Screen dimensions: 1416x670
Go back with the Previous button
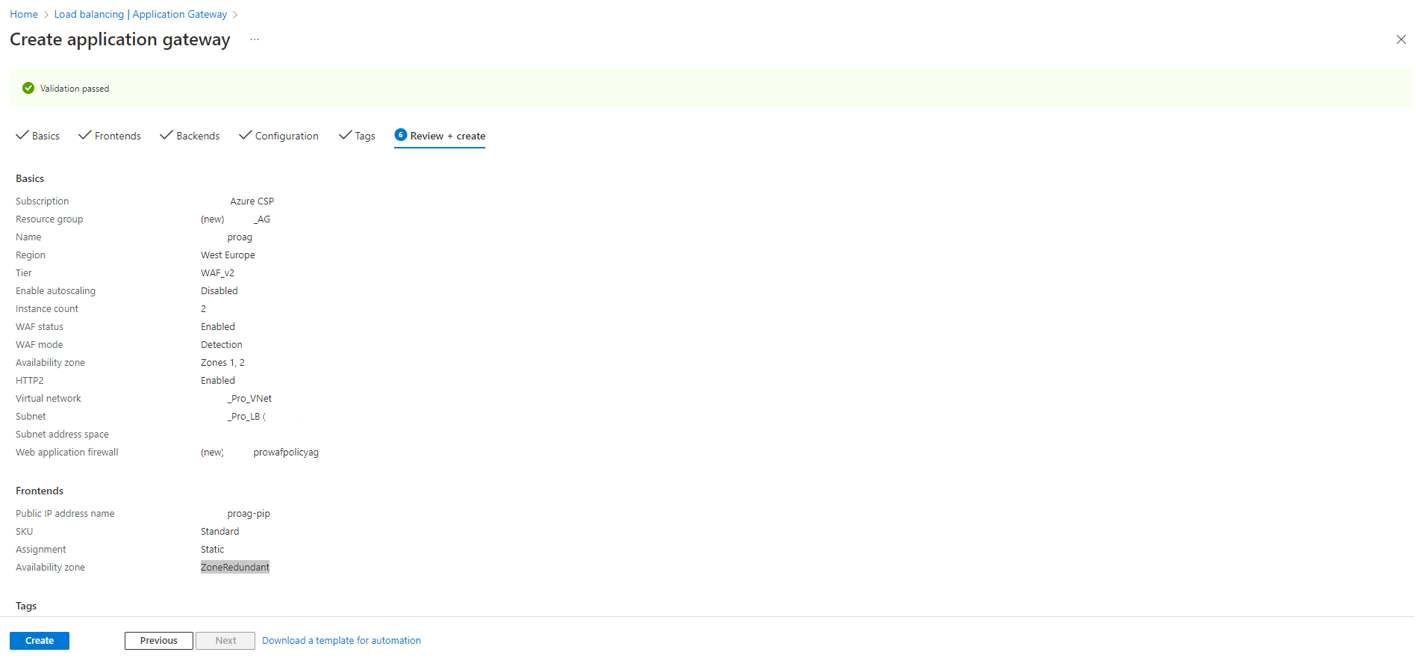click(x=158, y=641)
